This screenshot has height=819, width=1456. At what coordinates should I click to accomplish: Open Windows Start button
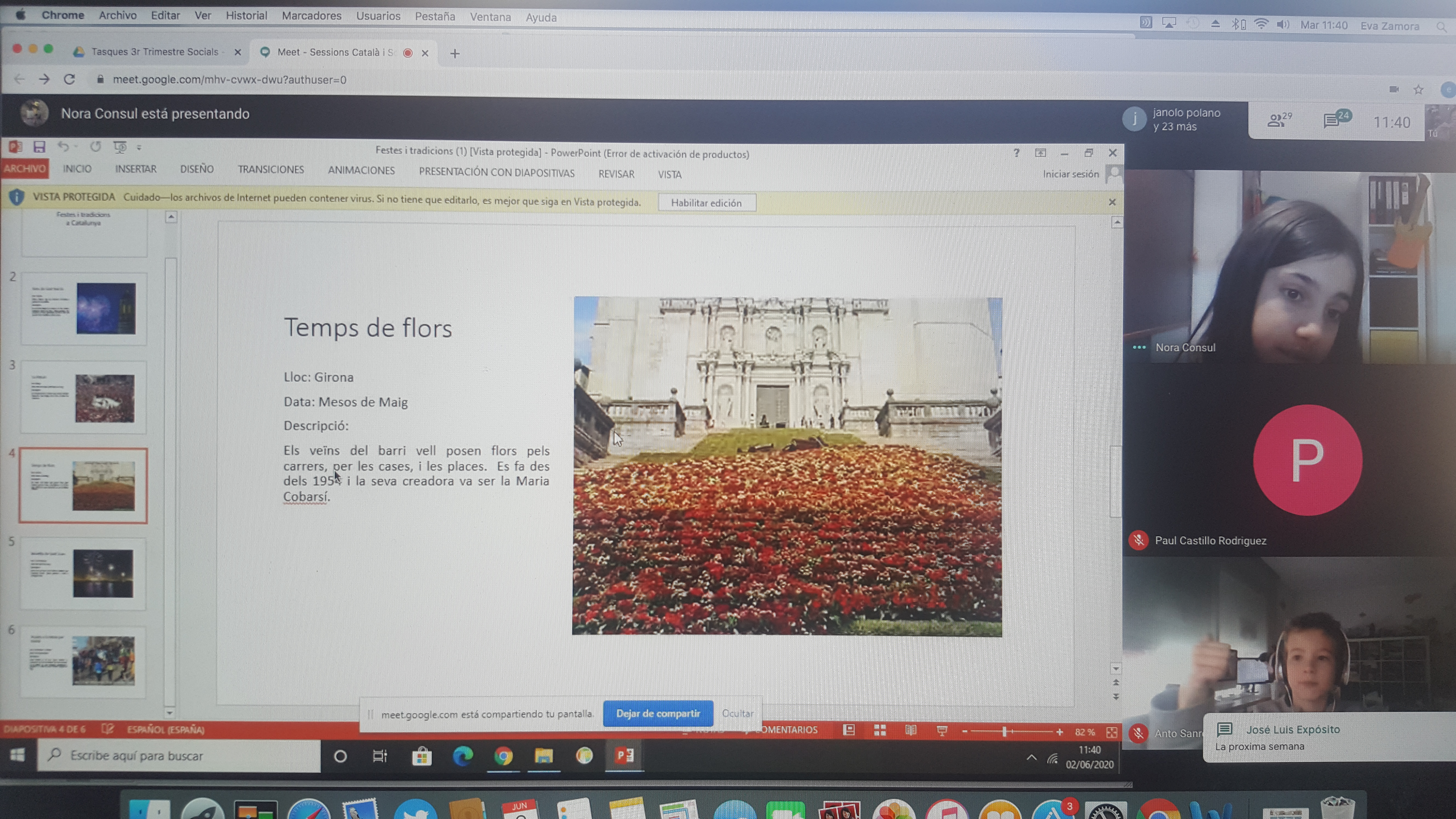coord(18,755)
